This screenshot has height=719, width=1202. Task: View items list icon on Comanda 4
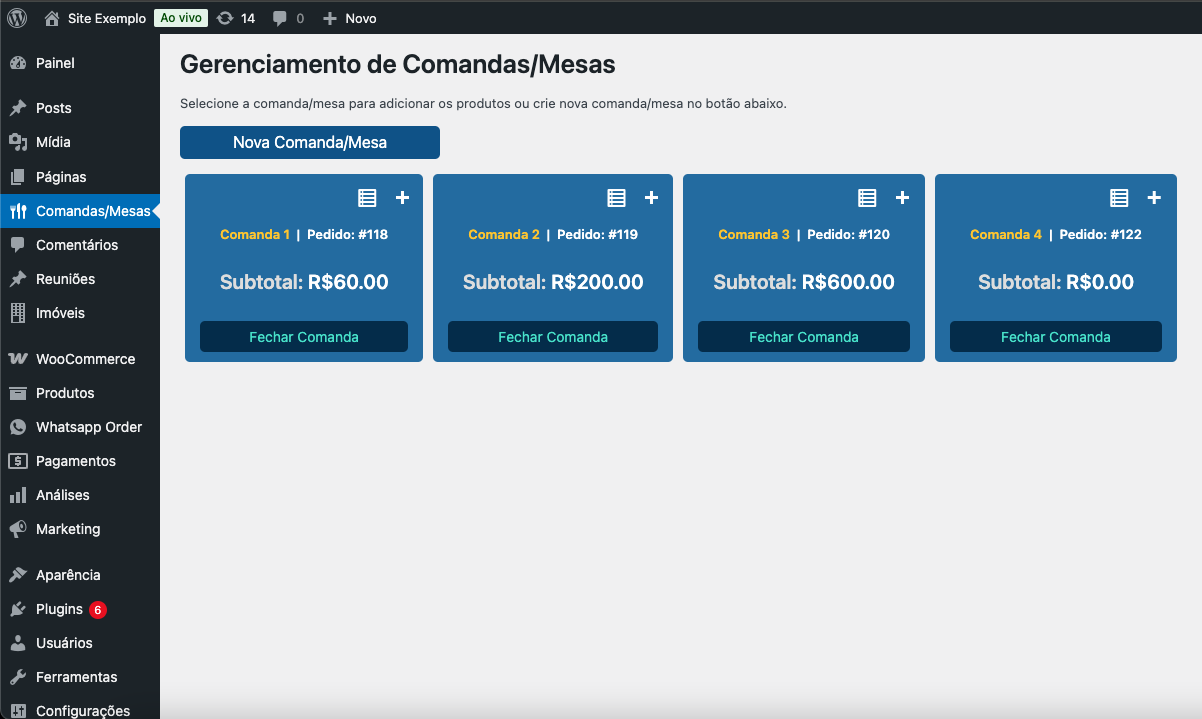point(1119,198)
